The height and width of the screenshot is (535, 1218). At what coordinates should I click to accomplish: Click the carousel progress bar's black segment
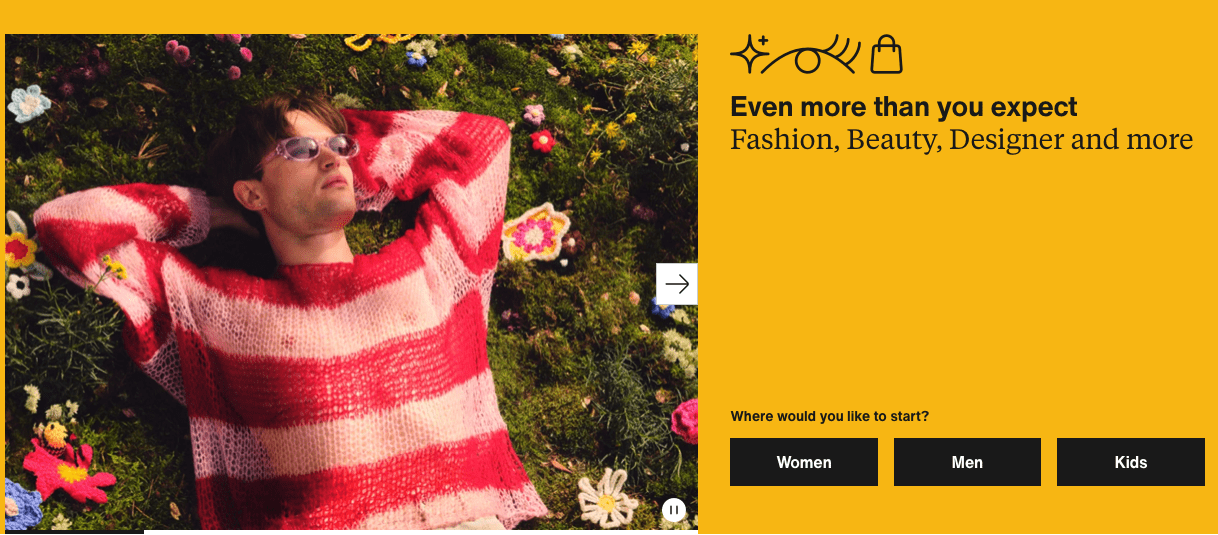pos(74,532)
